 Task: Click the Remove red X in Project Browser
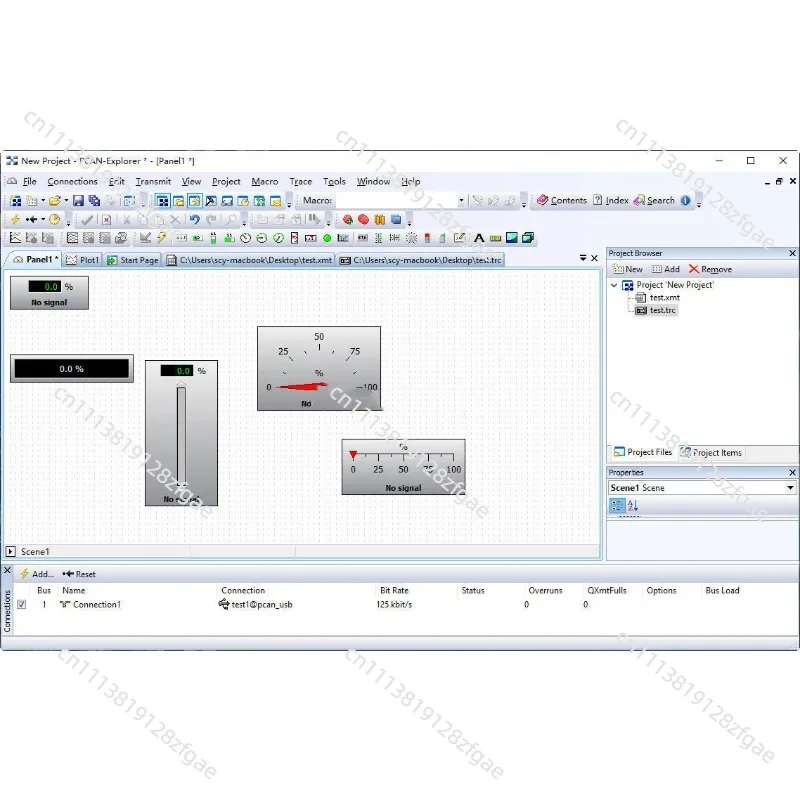[693, 269]
